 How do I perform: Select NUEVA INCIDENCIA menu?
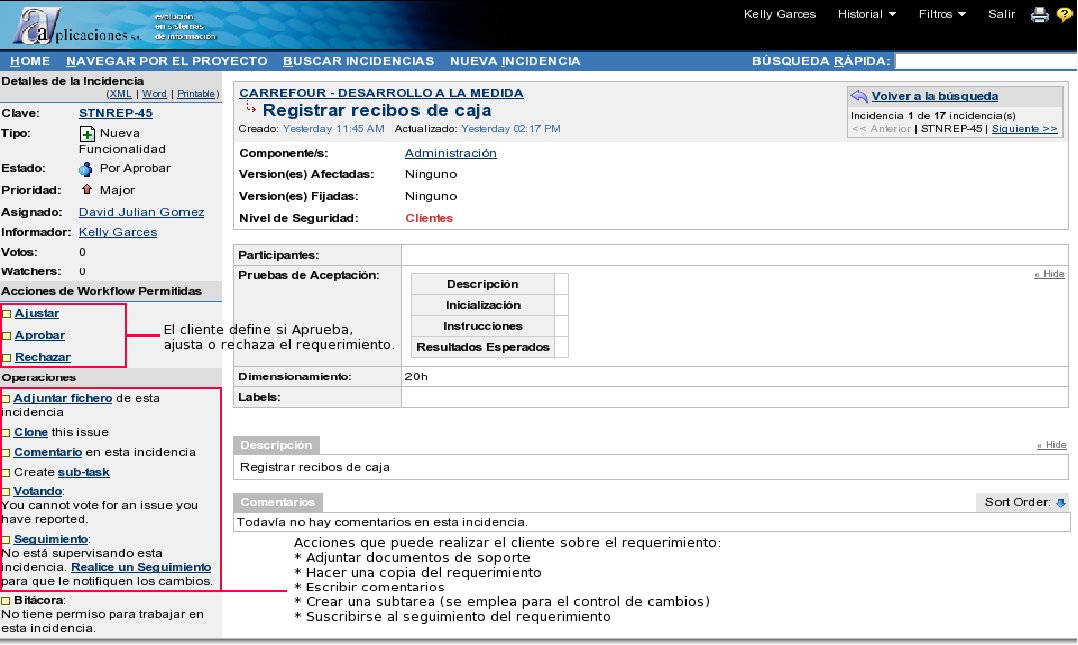515,61
